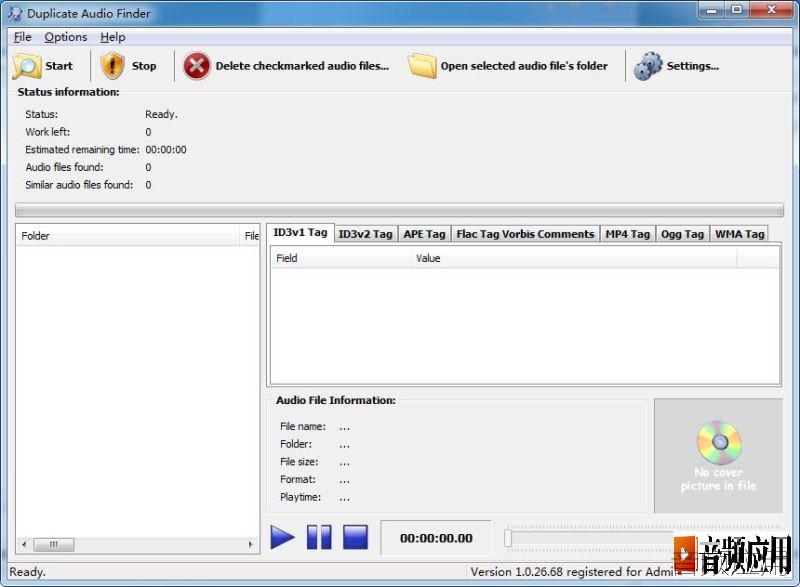Start playback with the blue play button

pos(283,537)
